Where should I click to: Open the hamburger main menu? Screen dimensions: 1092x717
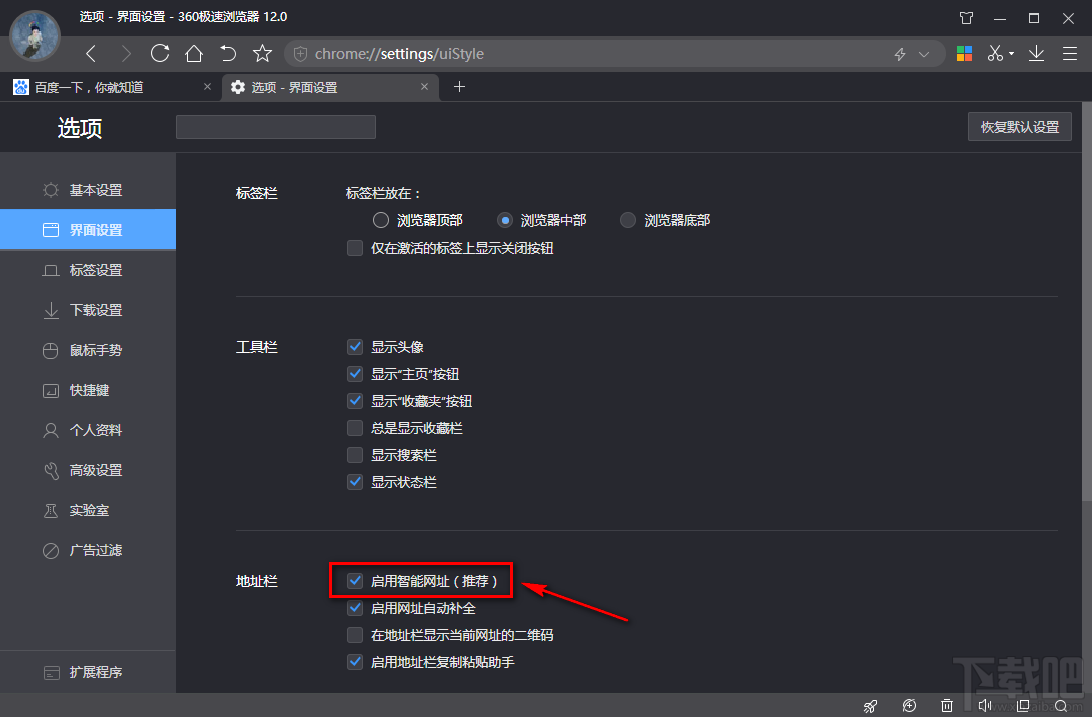coord(1070,54)
